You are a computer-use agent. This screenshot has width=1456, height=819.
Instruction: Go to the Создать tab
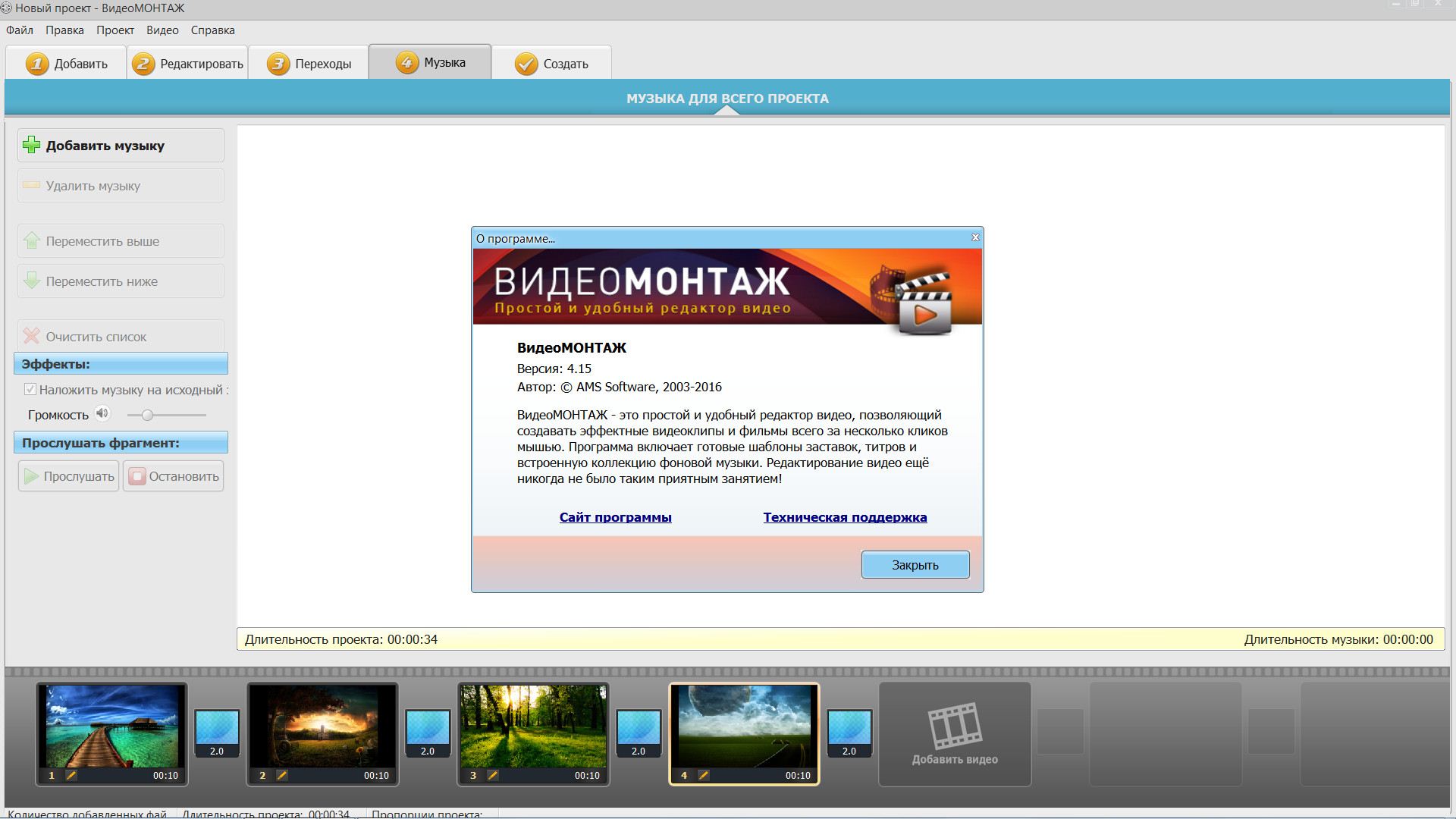pos(551,63)
